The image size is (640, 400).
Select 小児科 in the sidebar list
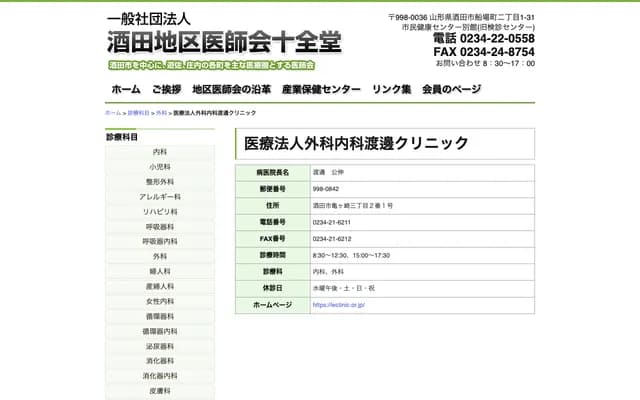[x=160, y=167]
